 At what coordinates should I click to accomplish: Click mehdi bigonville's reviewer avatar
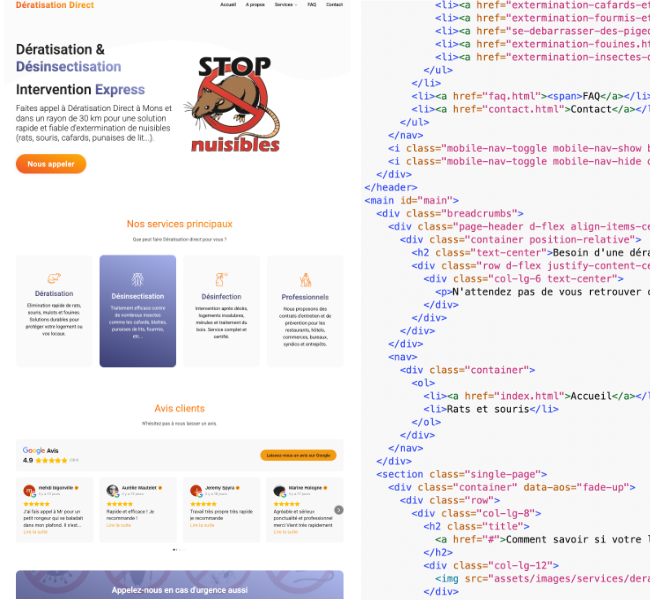pos(29,491)
